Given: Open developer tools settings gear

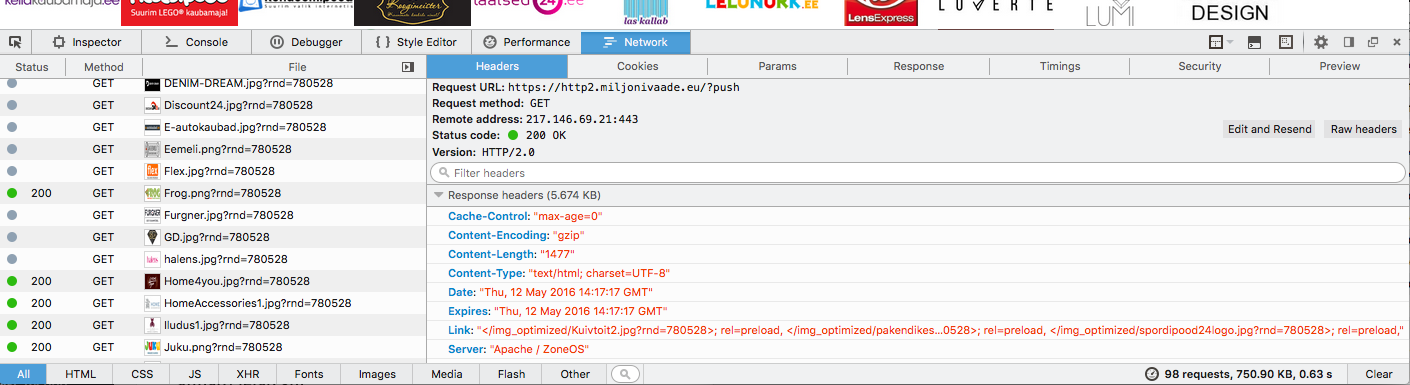Looking at the screenshot, I should [x=1321, y=42].
